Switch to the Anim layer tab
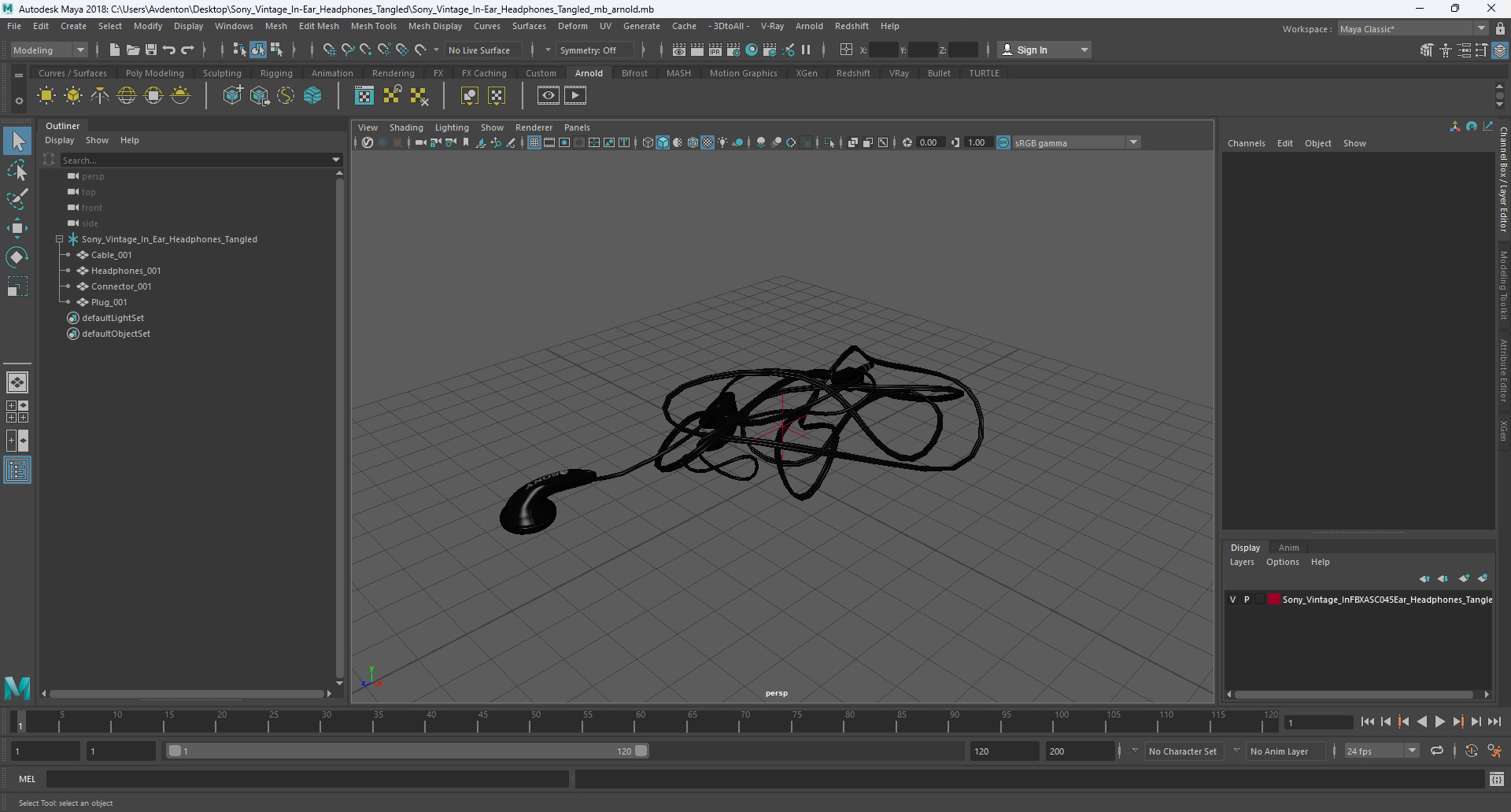The image size is (1511, 812). click(1288, 548)
